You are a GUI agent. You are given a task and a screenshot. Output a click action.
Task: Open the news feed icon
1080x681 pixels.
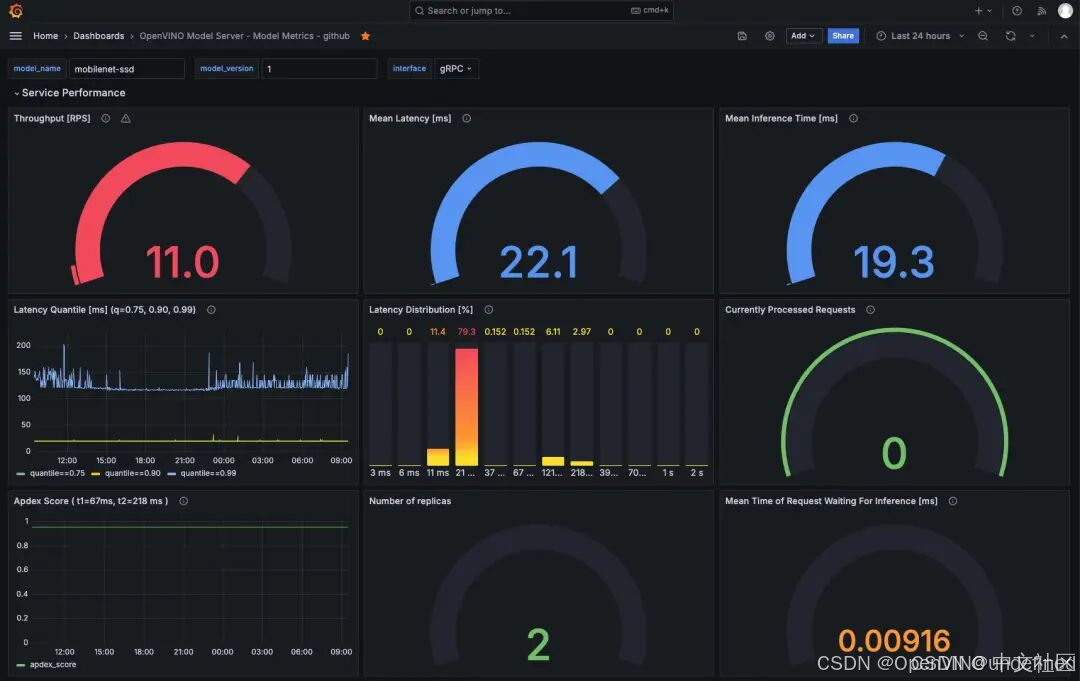coord(1041,10)
